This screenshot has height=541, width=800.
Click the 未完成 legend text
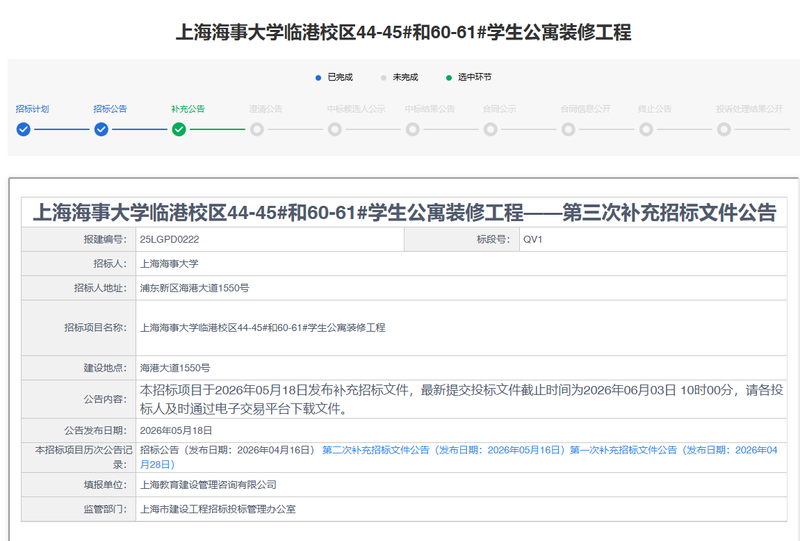coord(405,77)
